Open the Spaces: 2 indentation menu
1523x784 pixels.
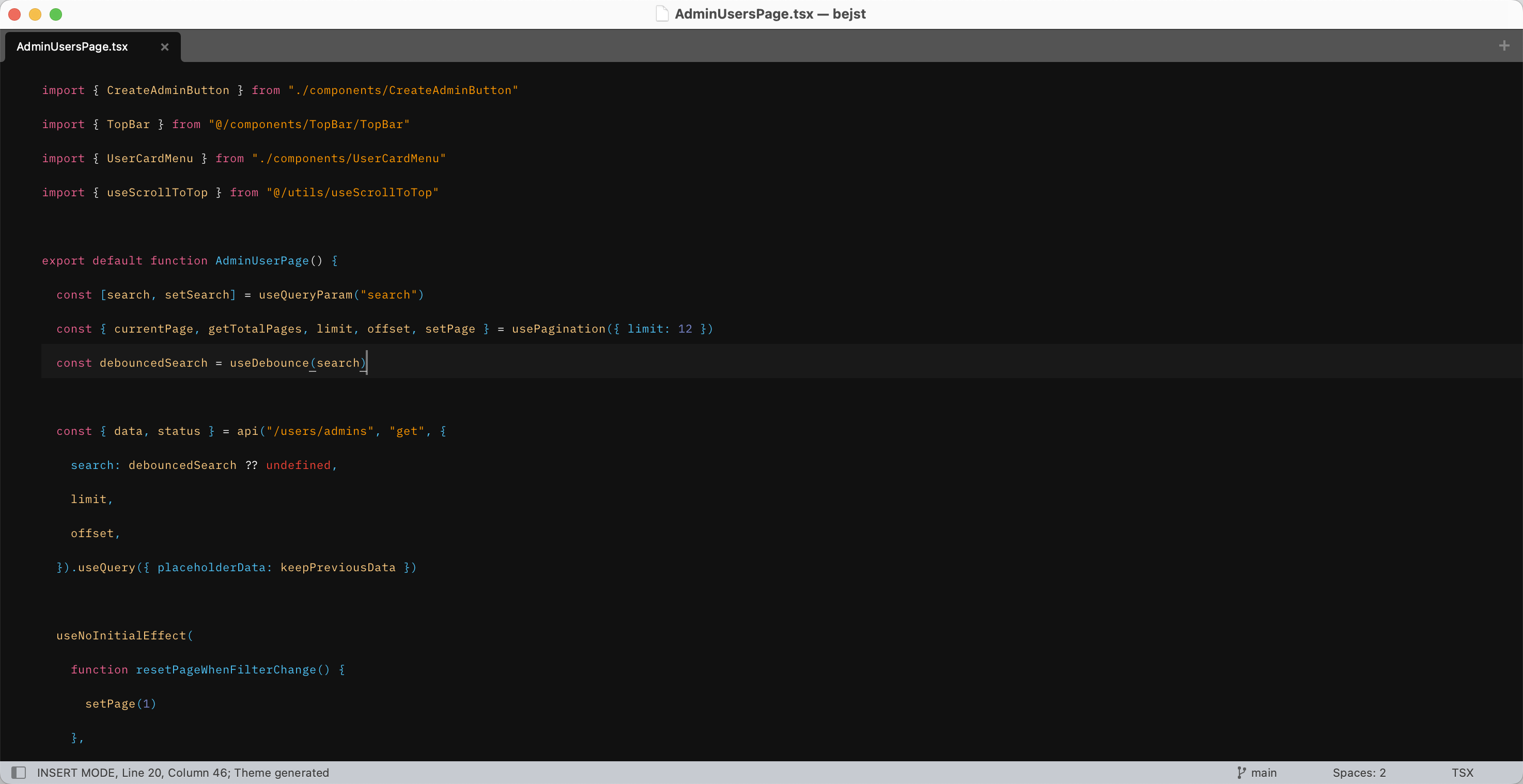1359,772
